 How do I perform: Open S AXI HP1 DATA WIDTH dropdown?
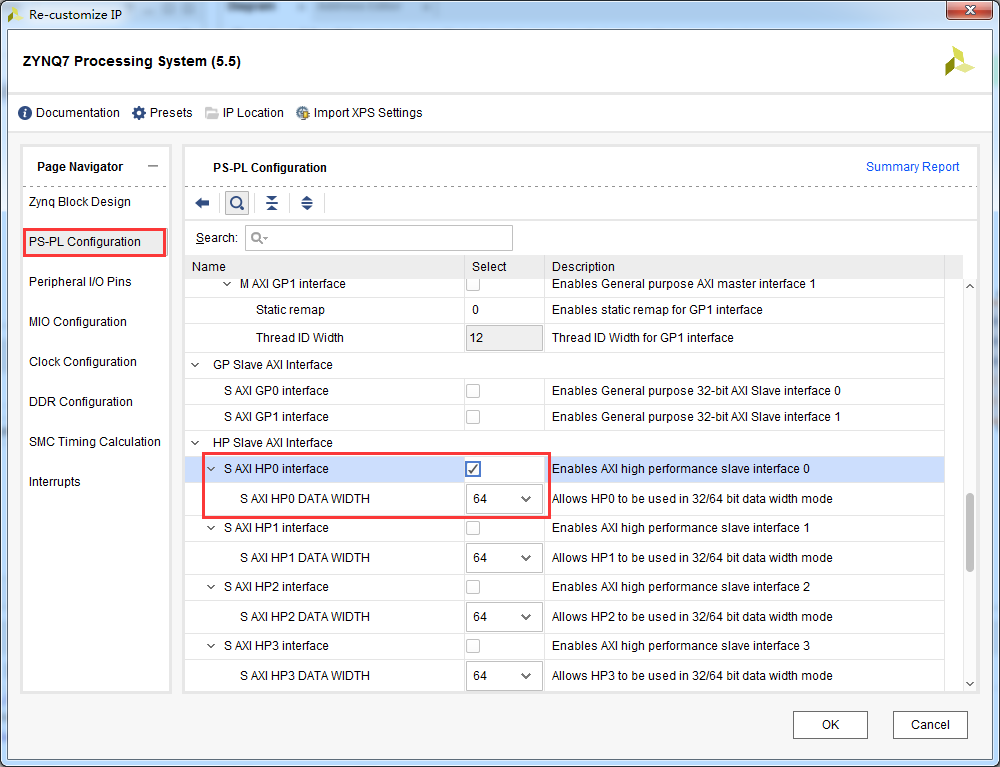504,558
